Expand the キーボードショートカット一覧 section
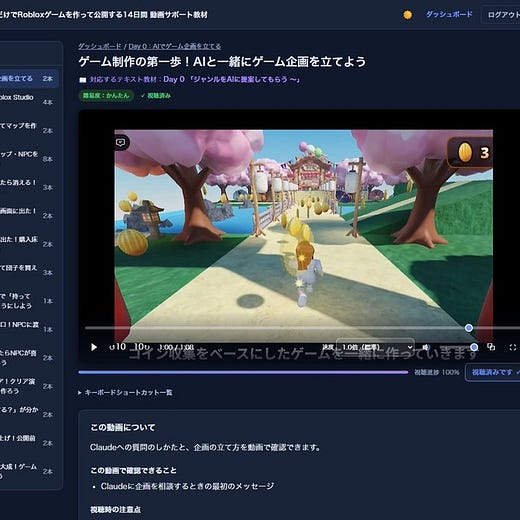The width and height of the screenshot is (520, 520). coord(125,393)
